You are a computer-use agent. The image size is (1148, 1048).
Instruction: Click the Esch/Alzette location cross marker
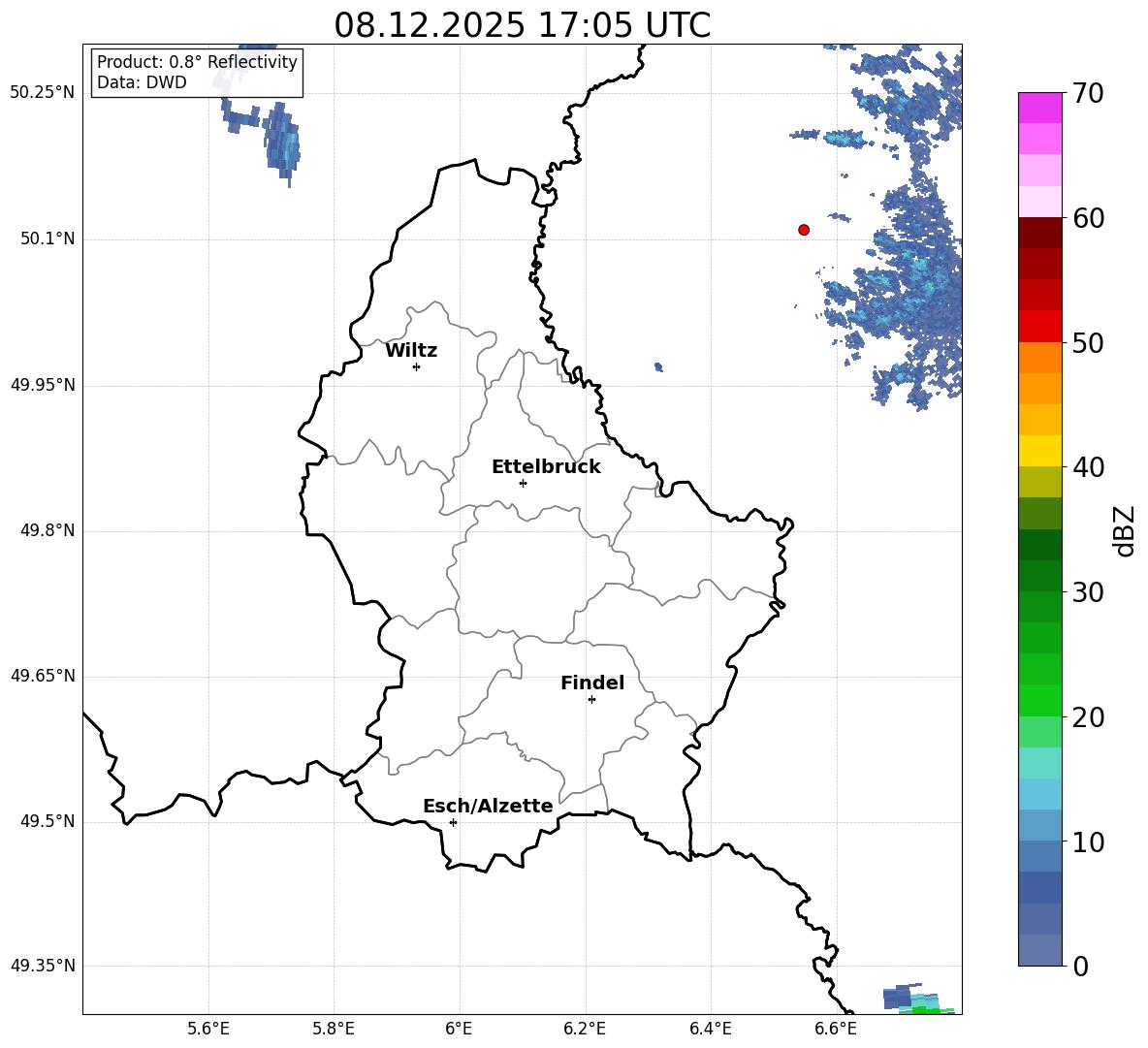[453, 822]
